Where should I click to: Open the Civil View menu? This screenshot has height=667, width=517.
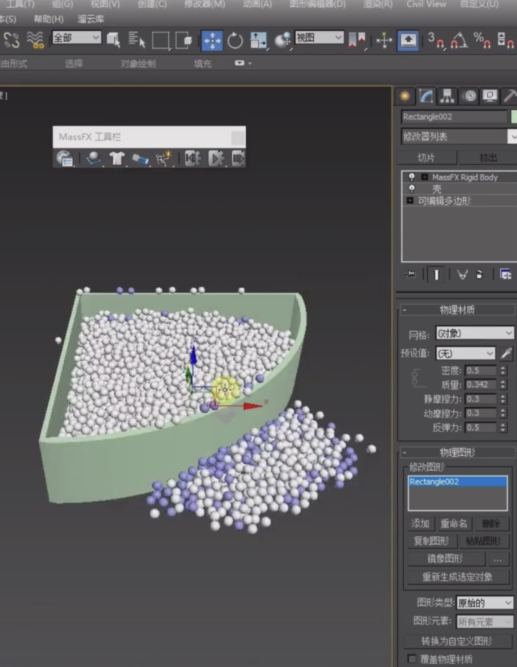coord(426,4)
